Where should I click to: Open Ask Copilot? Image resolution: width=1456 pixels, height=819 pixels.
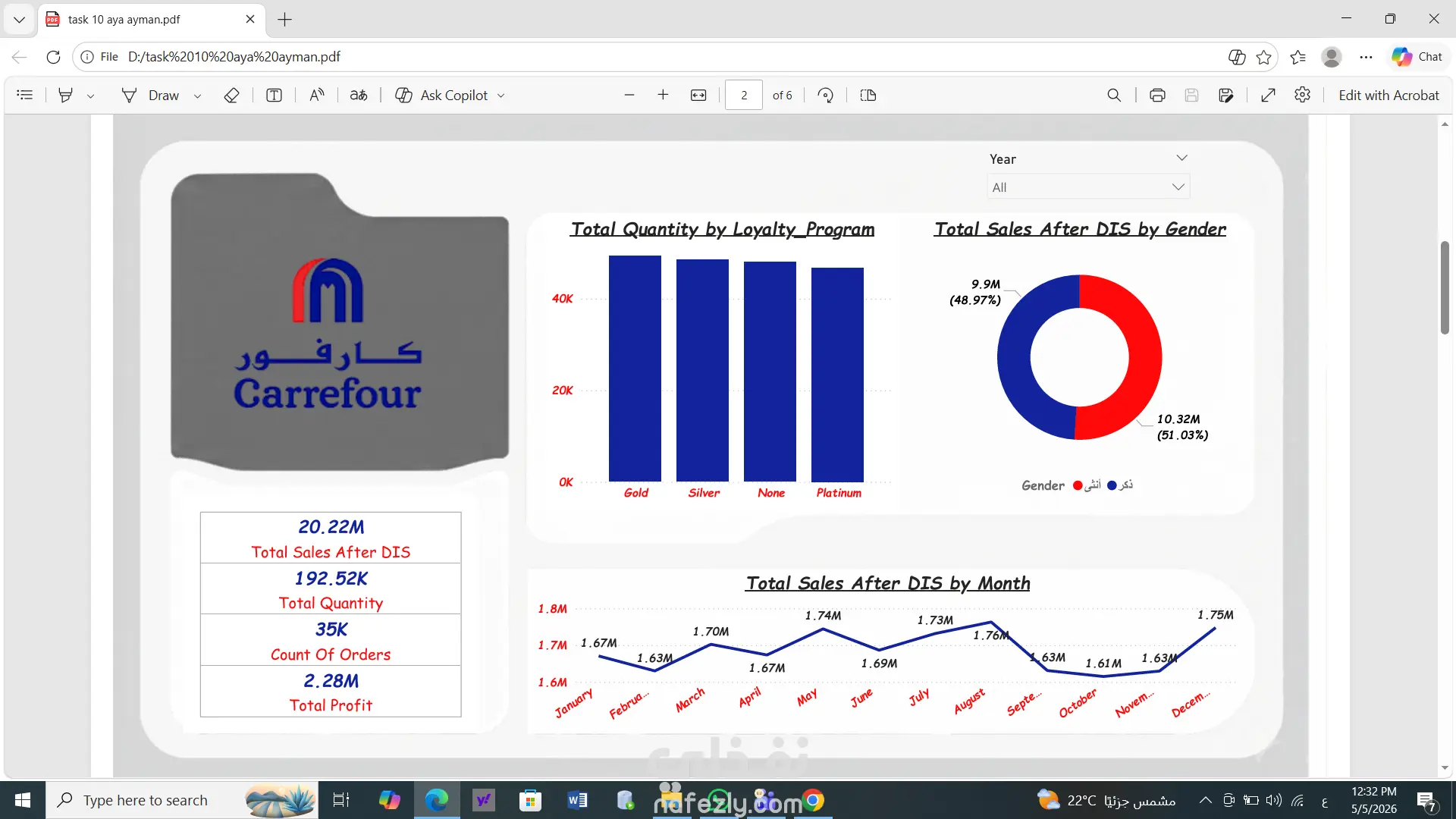[442, 95]
